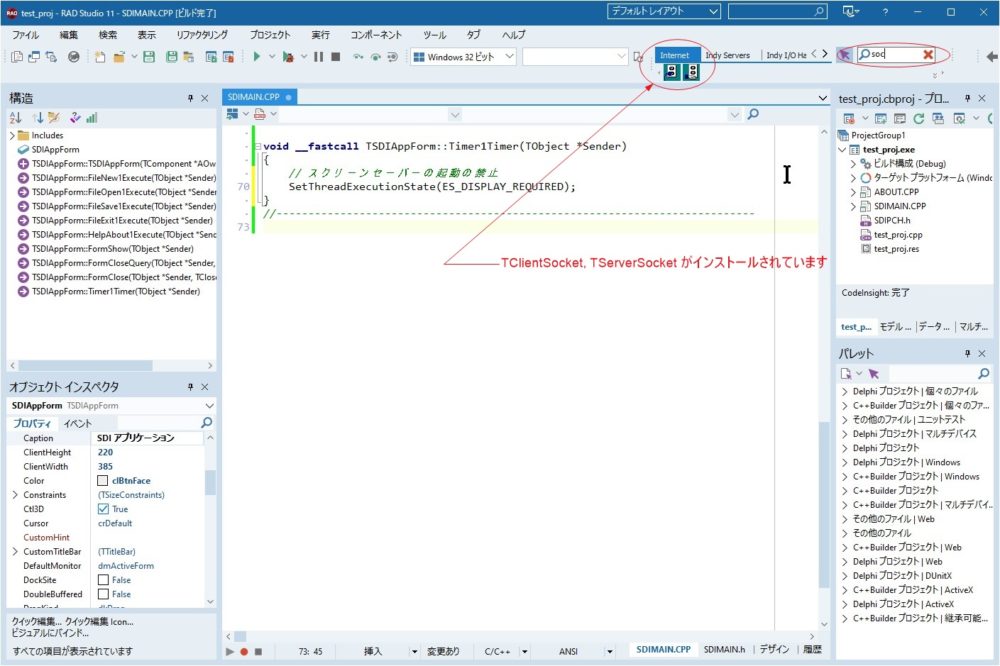Click the Color clBtnFace swatch
Screen dimensions: 1000x666
point(103,481)
